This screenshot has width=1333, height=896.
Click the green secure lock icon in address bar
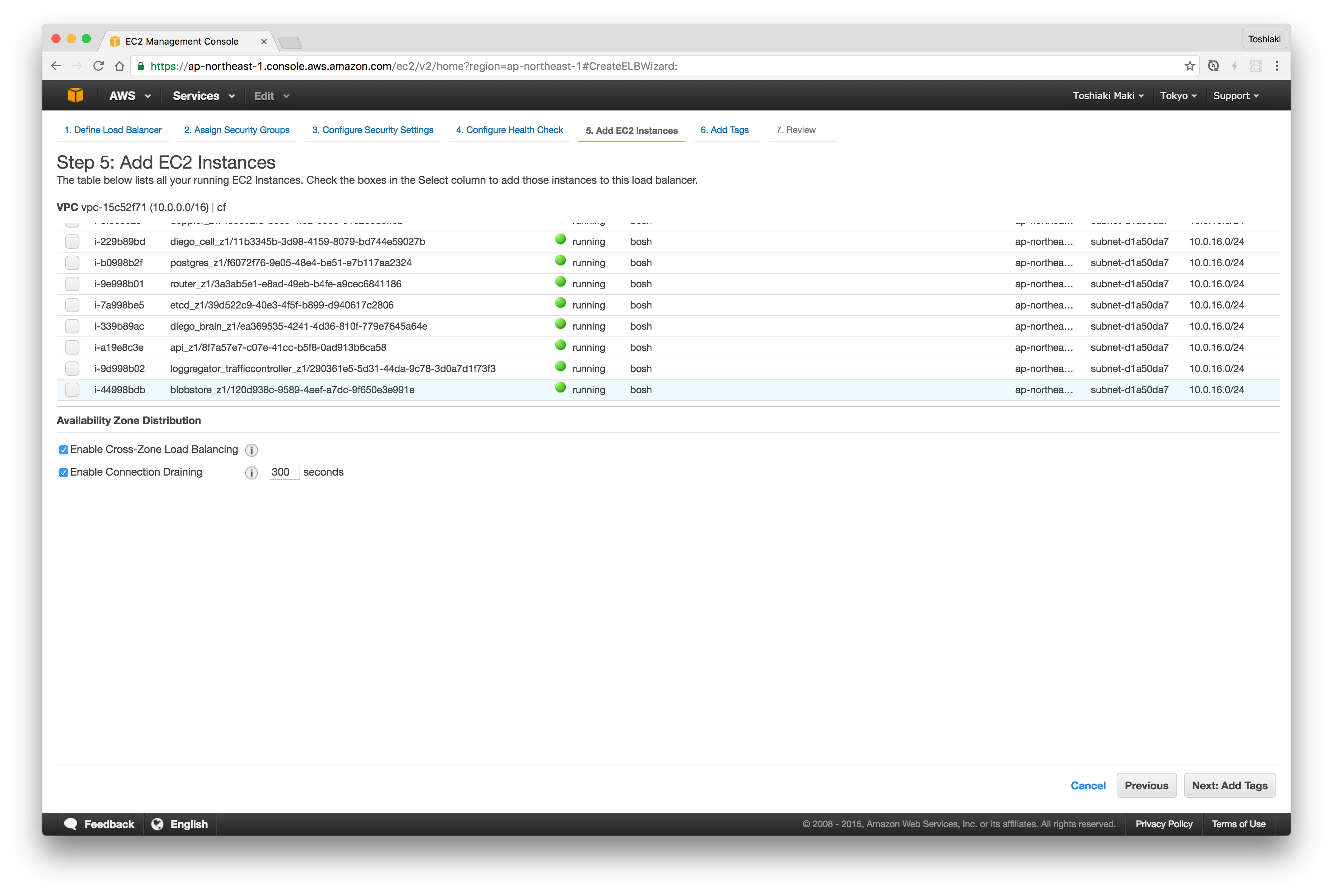coord(141,66)
